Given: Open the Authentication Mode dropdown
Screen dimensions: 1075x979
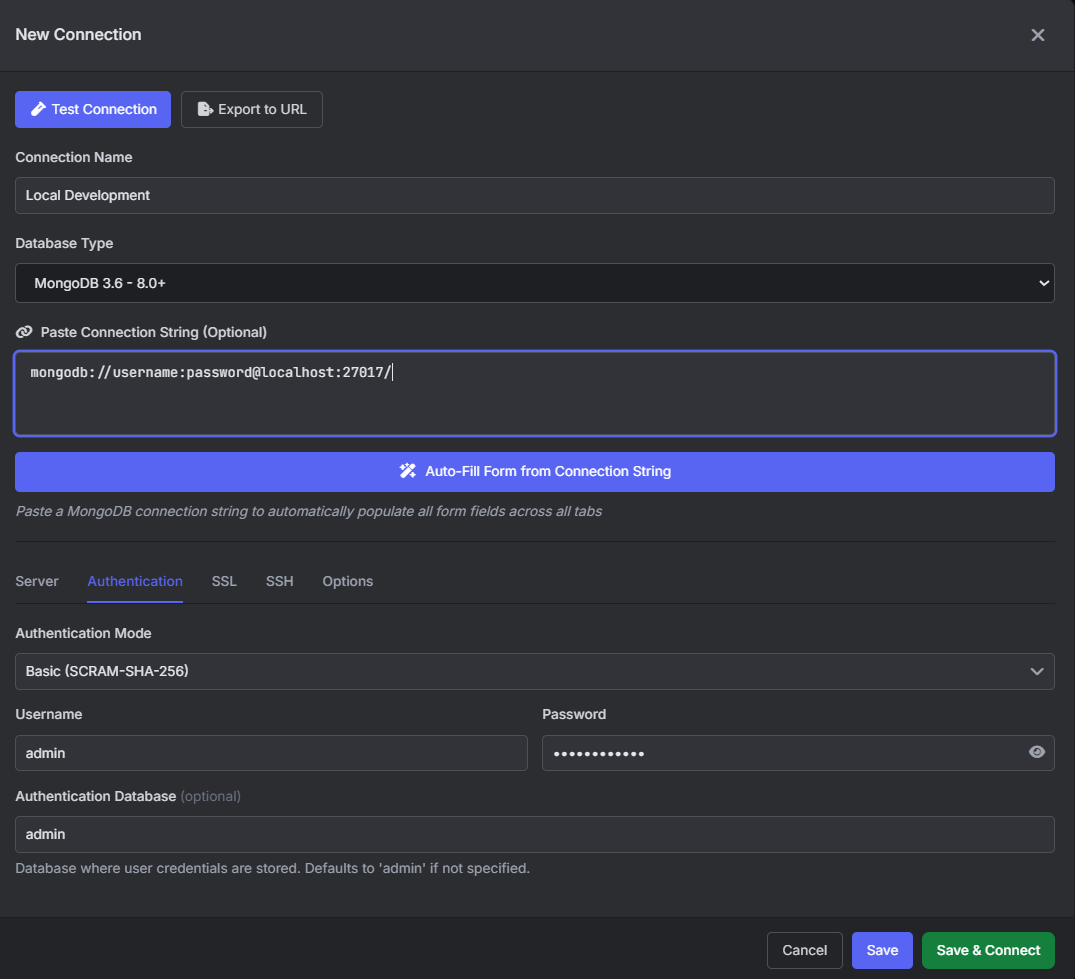Looking at the screenshot, I should pyautogui.click(x=535, y=671).
